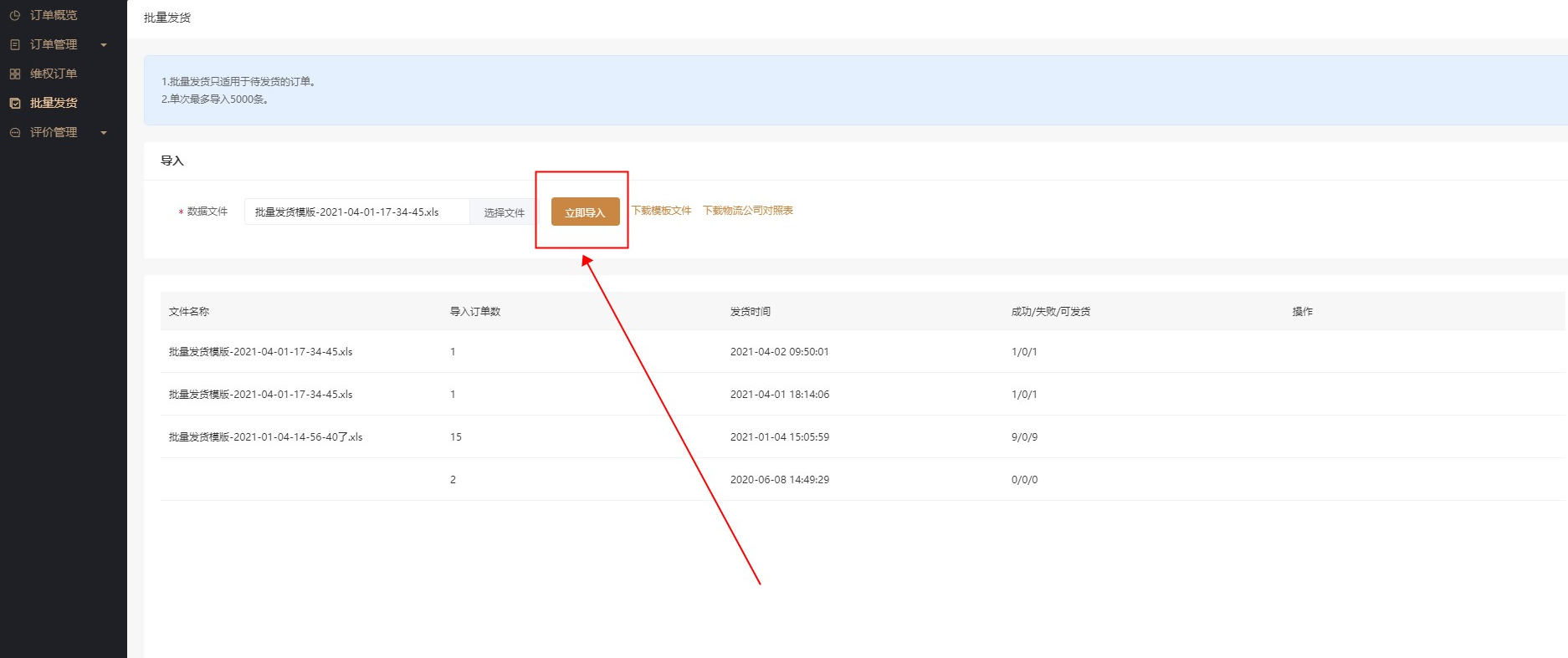The width and height of the screenshot is (1568, 658).
Task: Click the 下载模板文件 link
Action: pyautogui.click(x=661, y=211)
